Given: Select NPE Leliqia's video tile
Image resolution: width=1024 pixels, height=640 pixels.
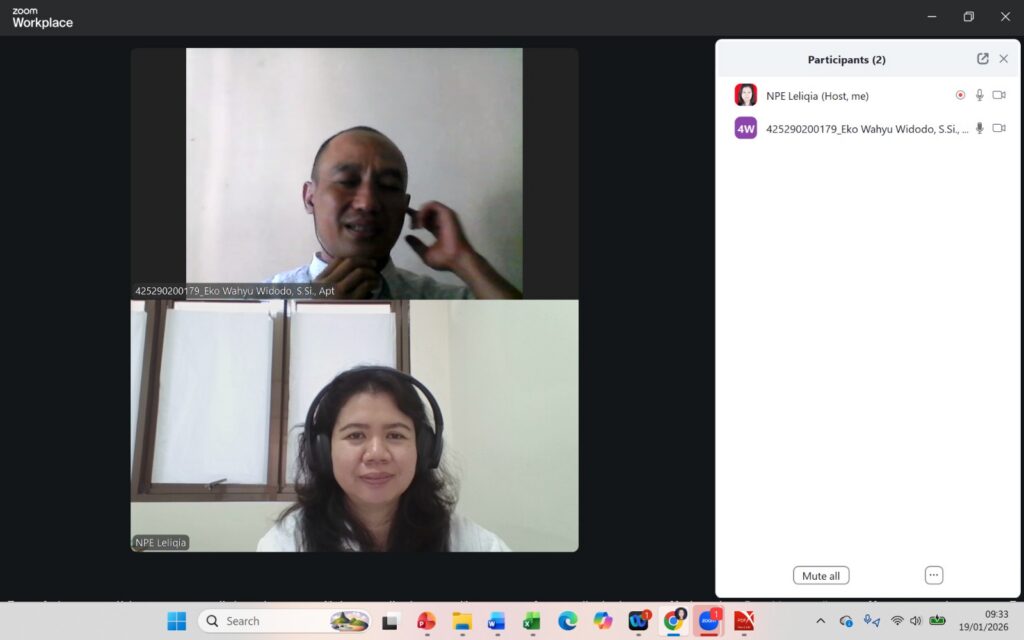Looking at the screenshot, I should point(354,425).
